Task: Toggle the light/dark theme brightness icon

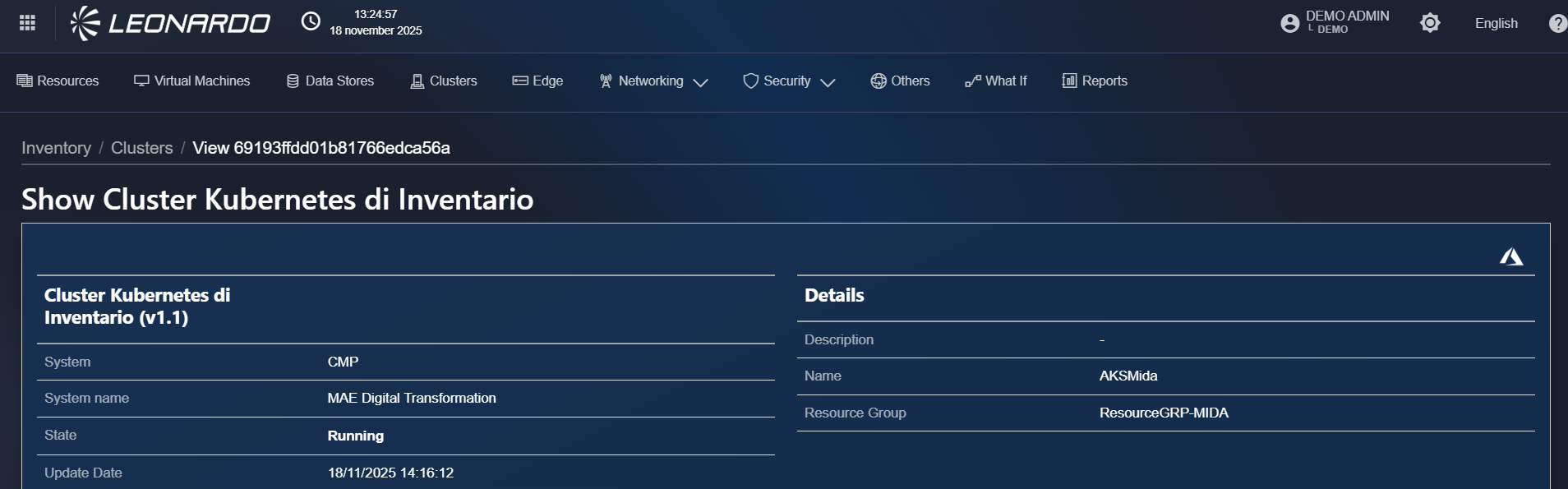Action: coord(1430,23)
